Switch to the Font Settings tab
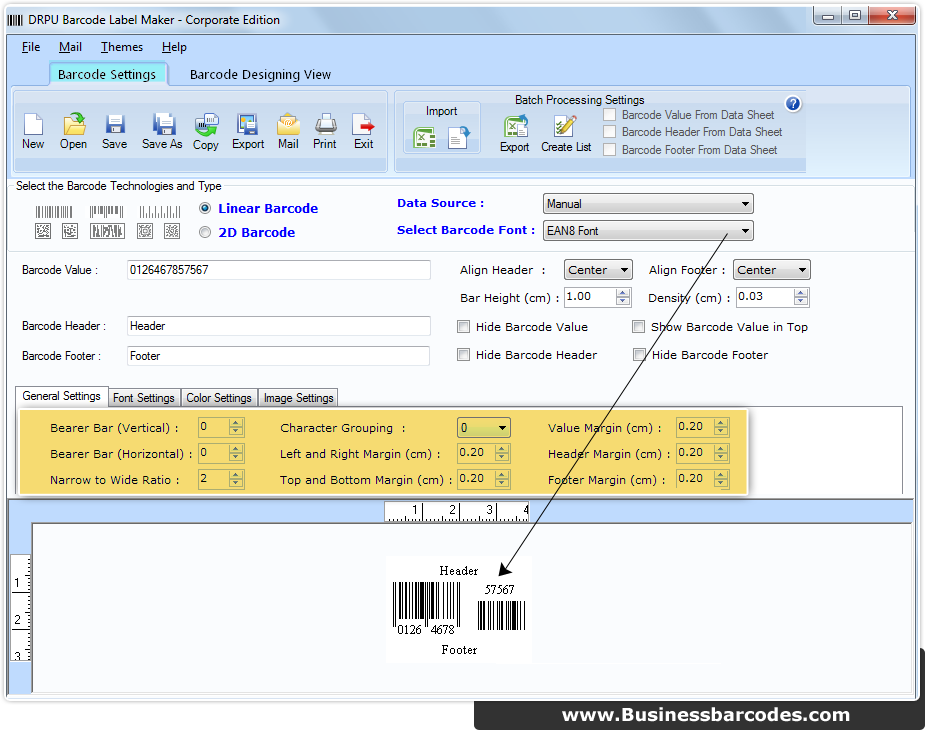Screen dimensions: 925x730 (144, 398)
